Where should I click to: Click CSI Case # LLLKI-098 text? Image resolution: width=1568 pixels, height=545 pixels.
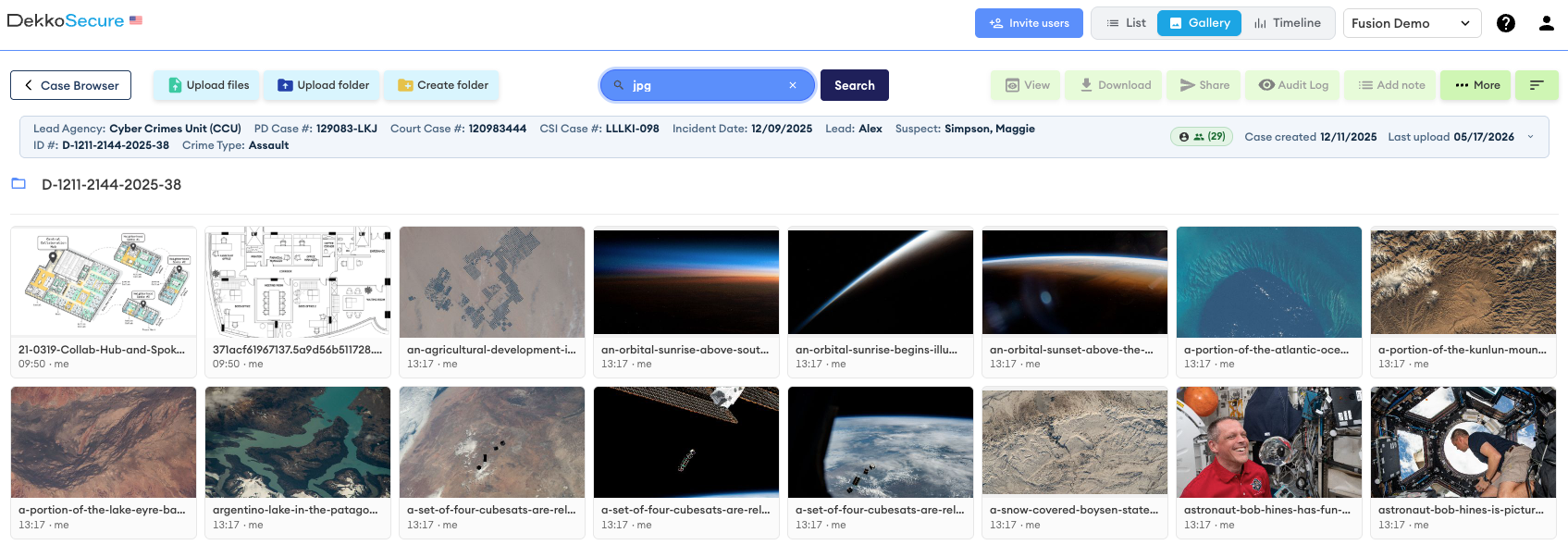[599, 129]
